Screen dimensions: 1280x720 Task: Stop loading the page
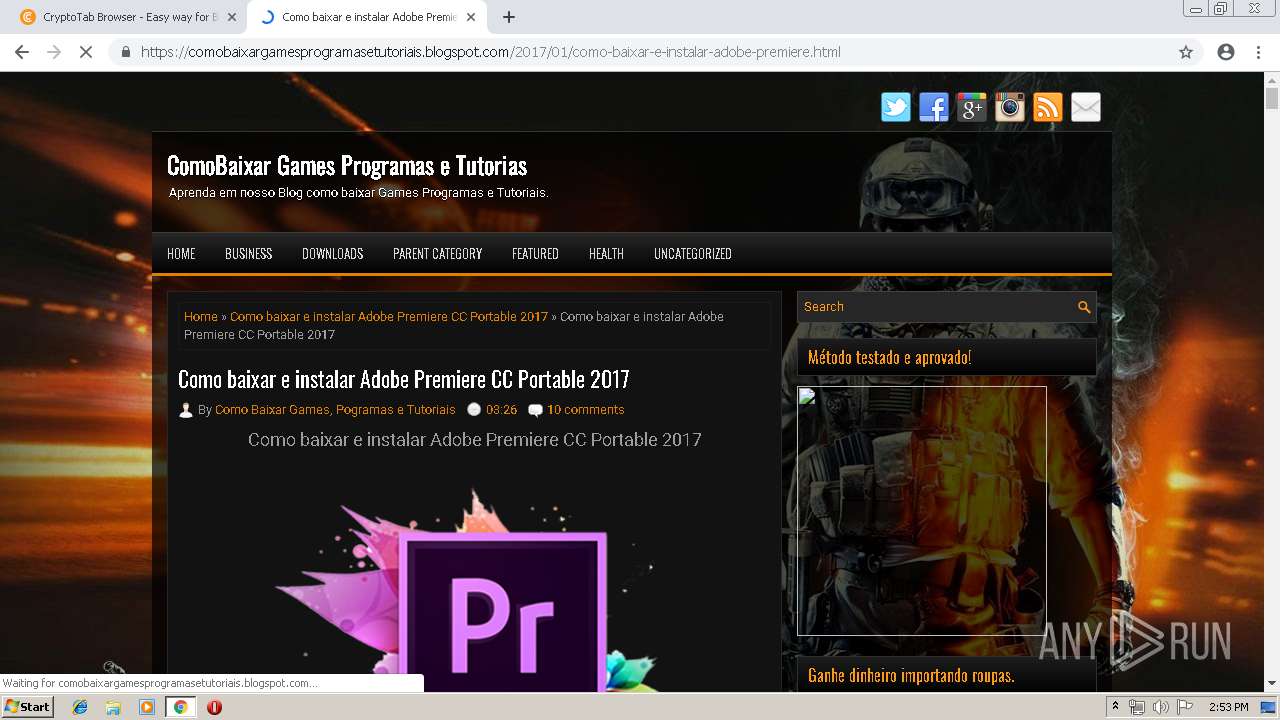[86, 52]
